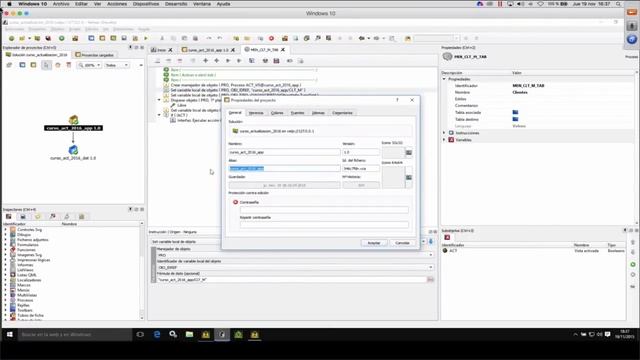Image resolution: width=640 pixels, height=360 pixels.
Task: Collapse the Propiedades group in properties panel
Action: click(444, 79)
